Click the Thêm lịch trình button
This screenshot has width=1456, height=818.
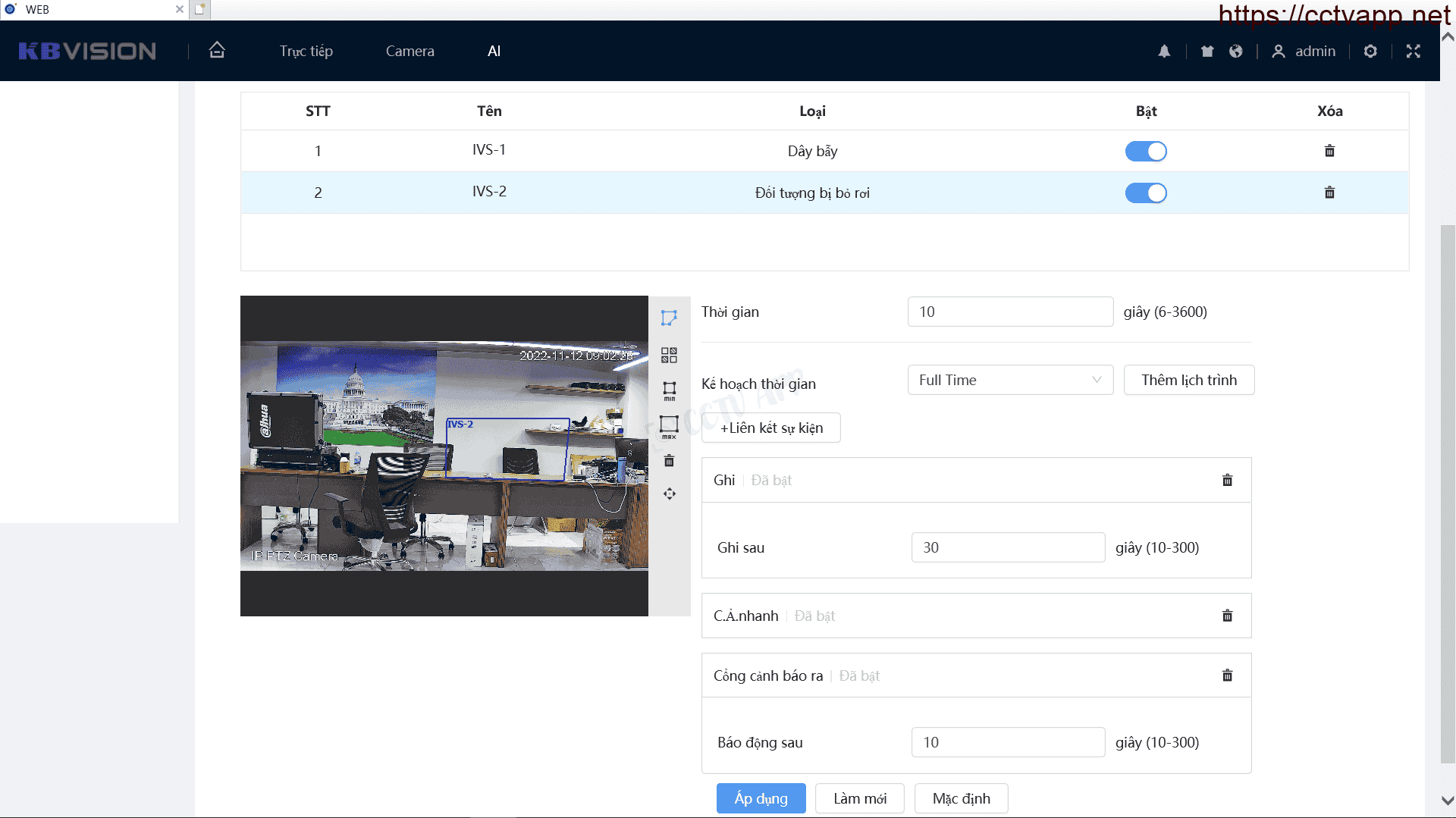(1188, 380)
